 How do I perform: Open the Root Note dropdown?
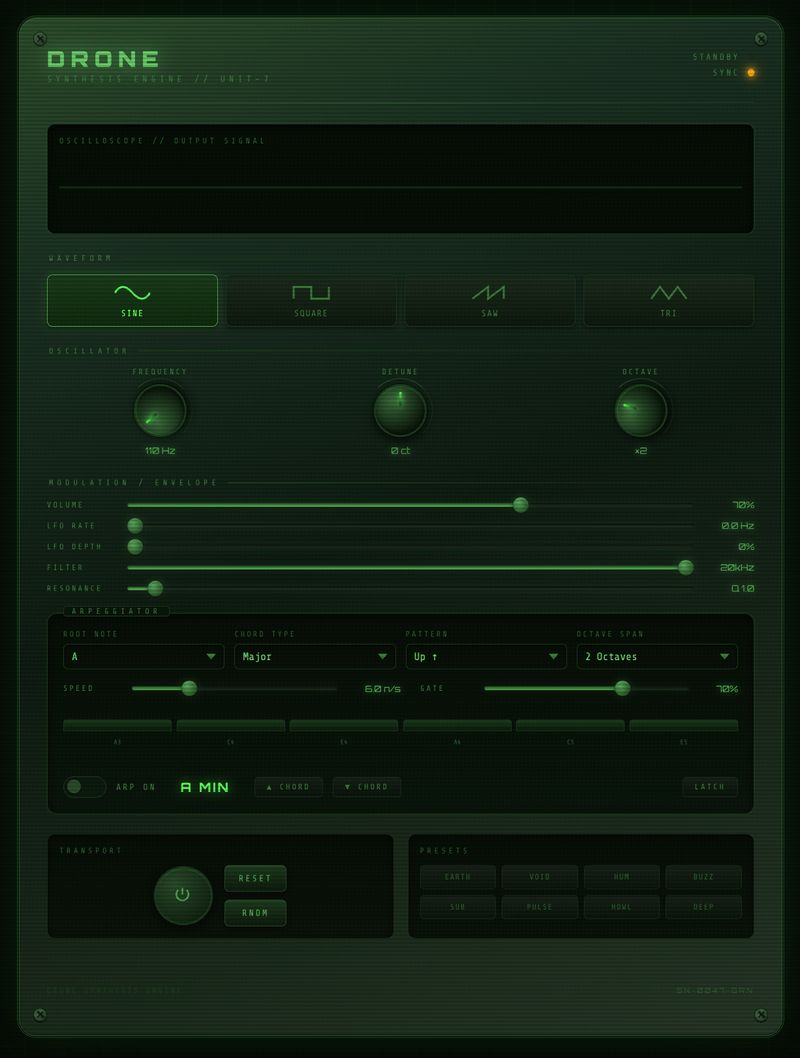click(143, 657)
